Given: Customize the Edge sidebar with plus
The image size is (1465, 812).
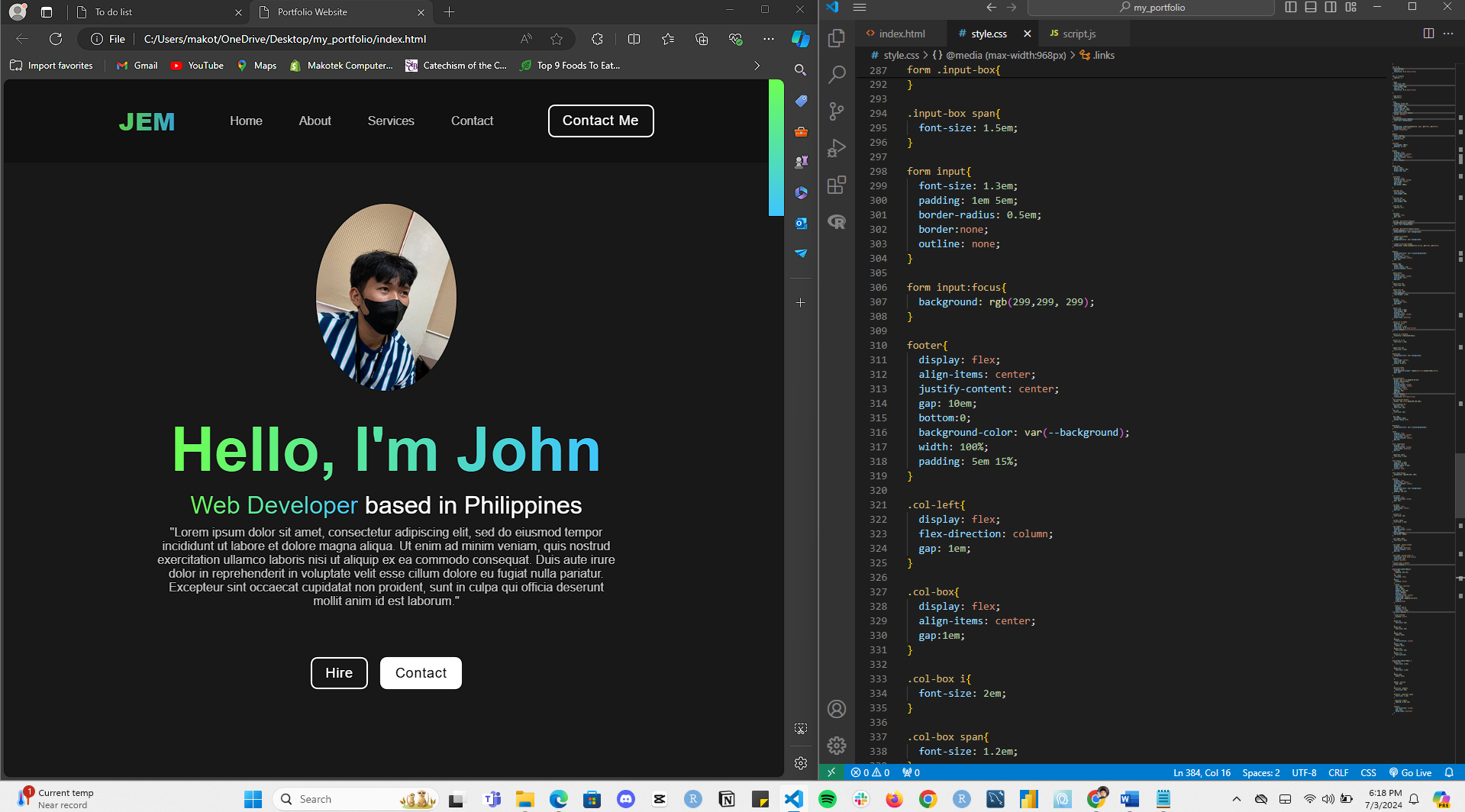Looking at the screenshot, I should (x=800, y=303).
